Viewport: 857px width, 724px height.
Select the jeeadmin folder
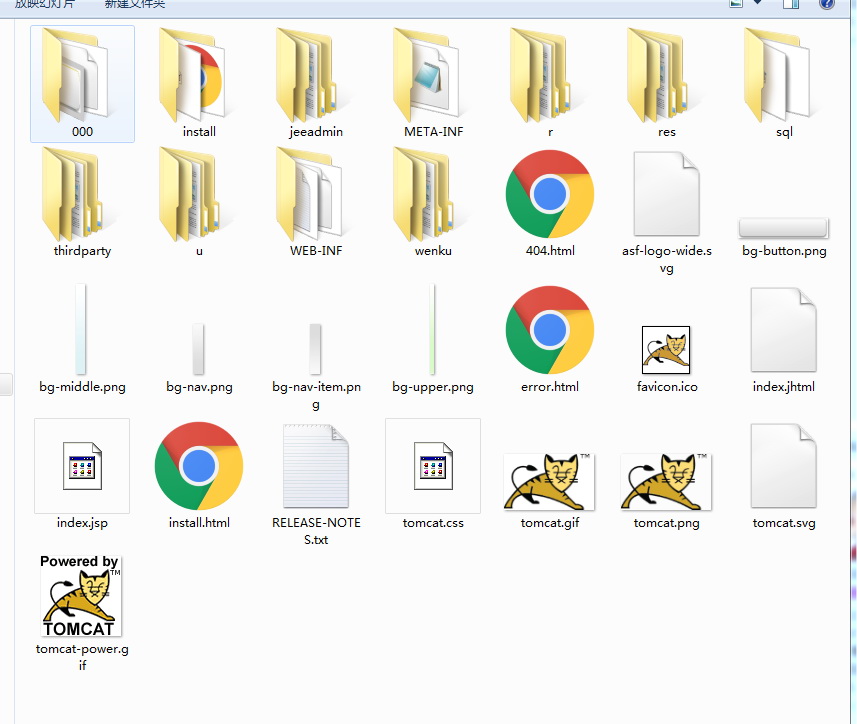(316, 84)
